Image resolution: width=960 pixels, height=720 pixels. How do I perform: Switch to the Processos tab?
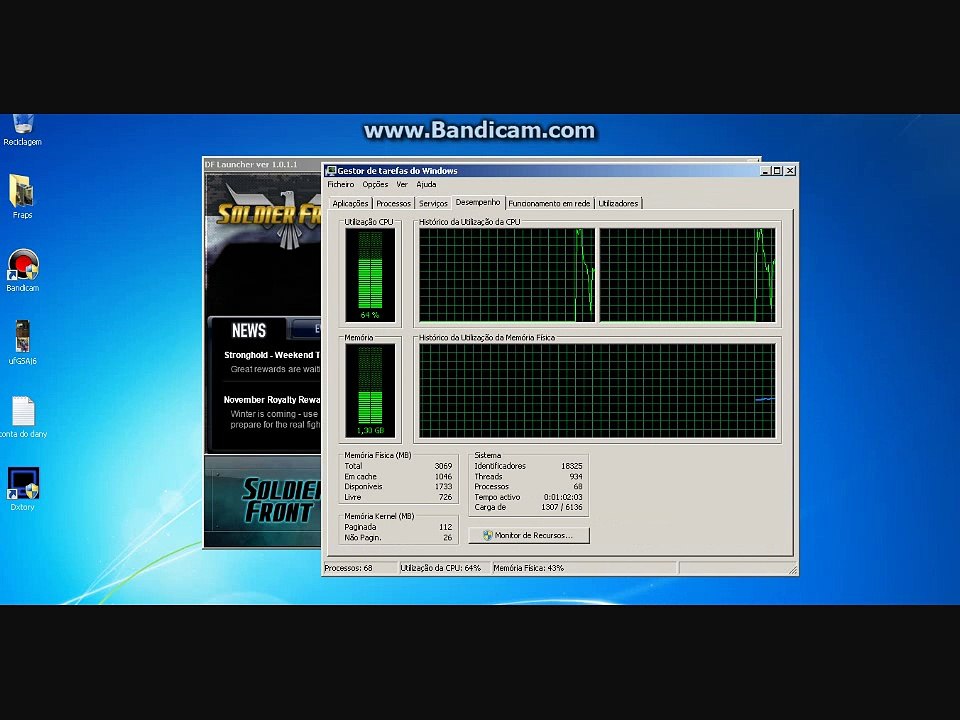(x=393, y=203)
